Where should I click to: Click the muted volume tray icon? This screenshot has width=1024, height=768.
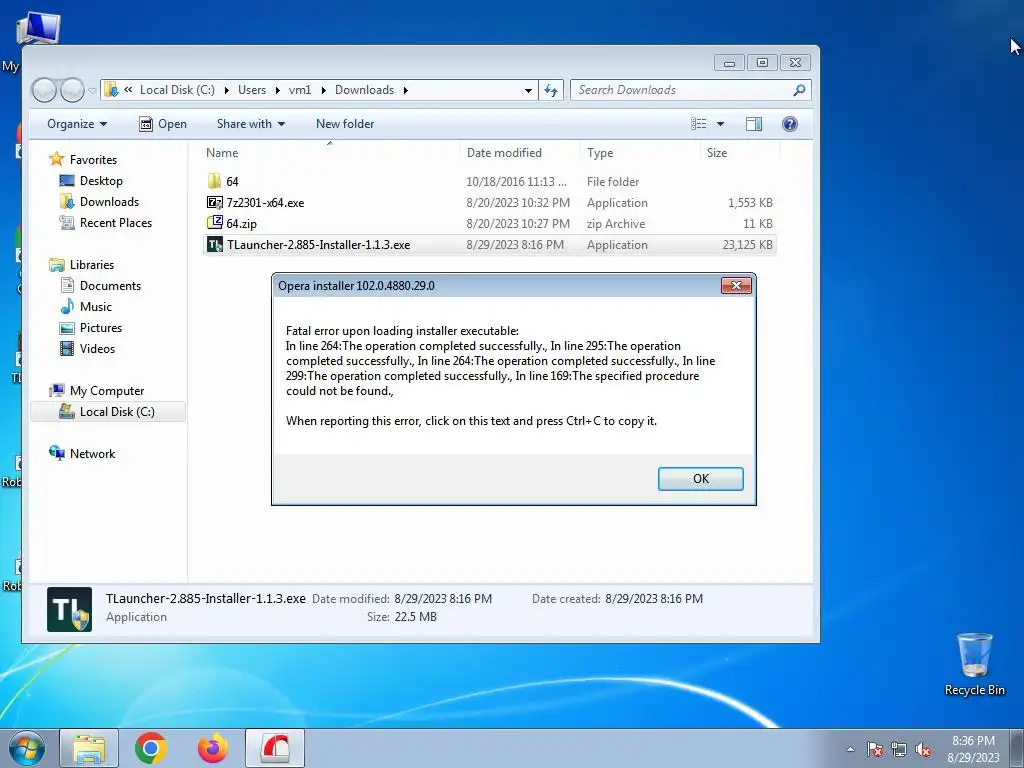click(x=923, y=749)
